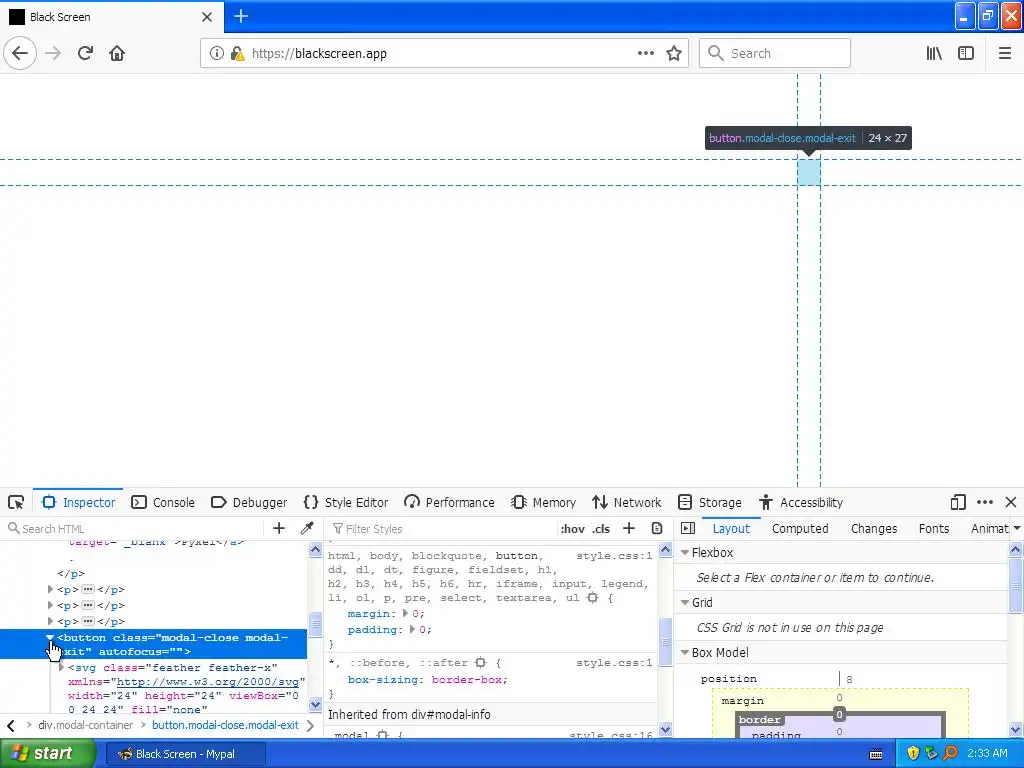The height and width of the screenshot is (768, 1024).
Task: Open the w3.org/2000/svg link in markup
Action: click(208, 682)
